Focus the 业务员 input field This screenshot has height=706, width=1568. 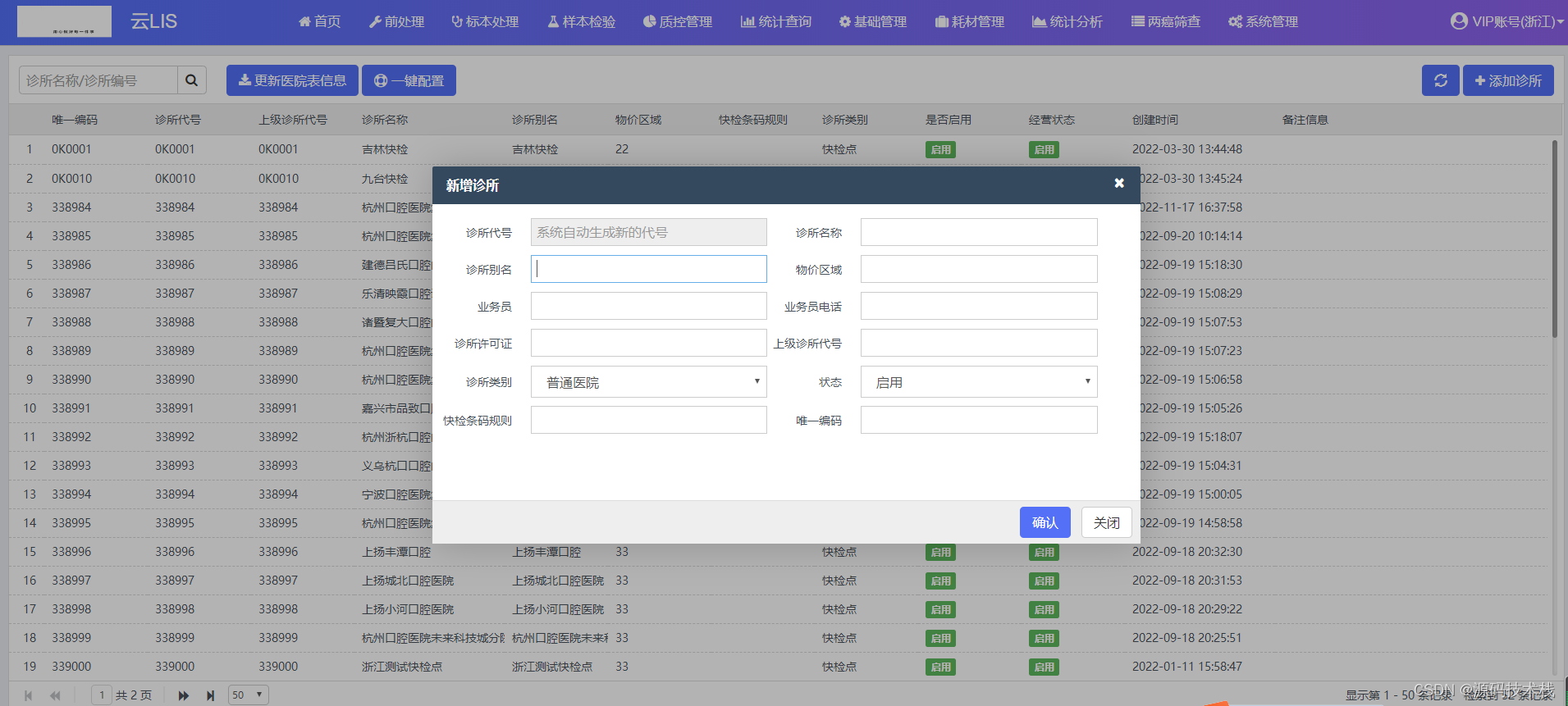pyautogui.click(x=649, y=306)
